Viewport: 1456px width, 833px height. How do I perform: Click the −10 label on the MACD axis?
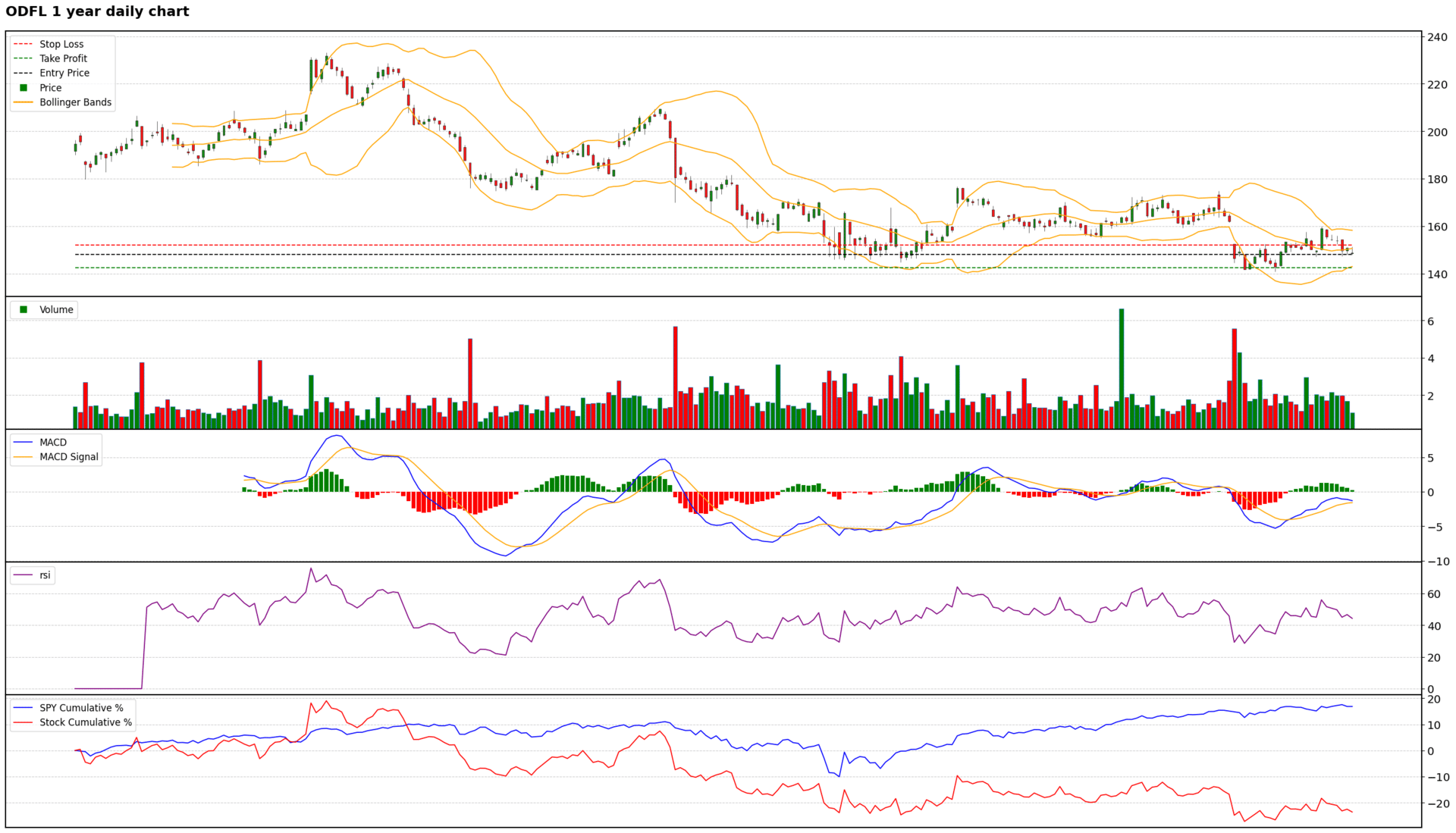(1438, 562)
